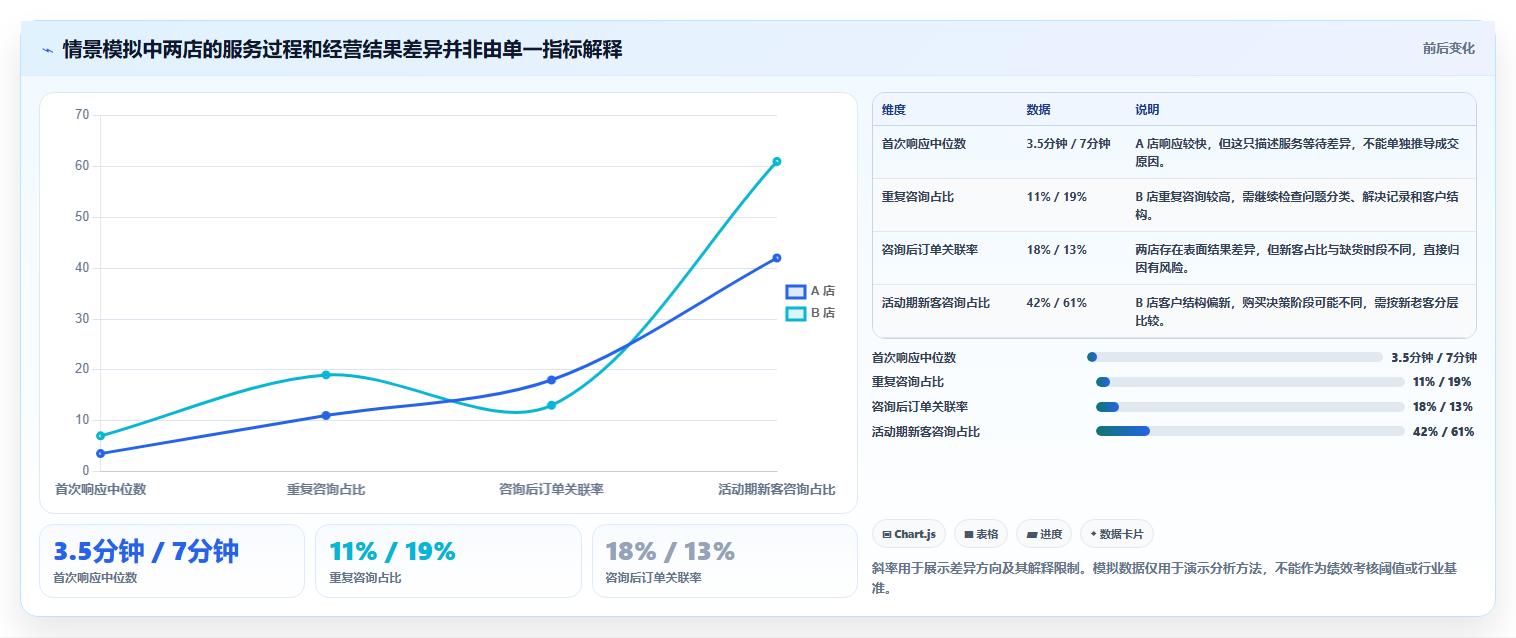The image size is (1516, 638).
Task: Click the lightning icon beside the title
Action: [x=47, y=50]
